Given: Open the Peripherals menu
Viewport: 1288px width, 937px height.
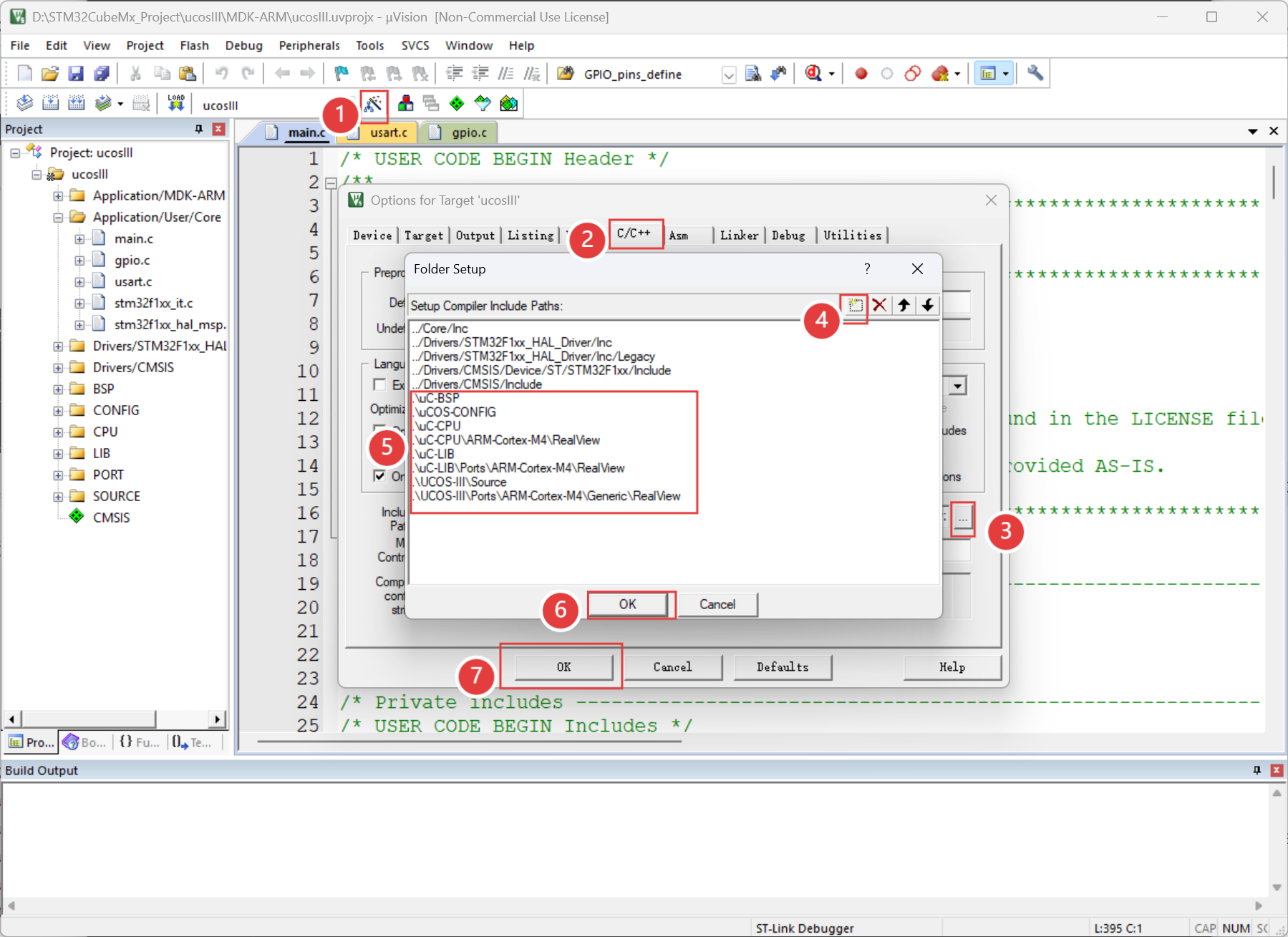Looking at the screenshot, I should 309,45.
